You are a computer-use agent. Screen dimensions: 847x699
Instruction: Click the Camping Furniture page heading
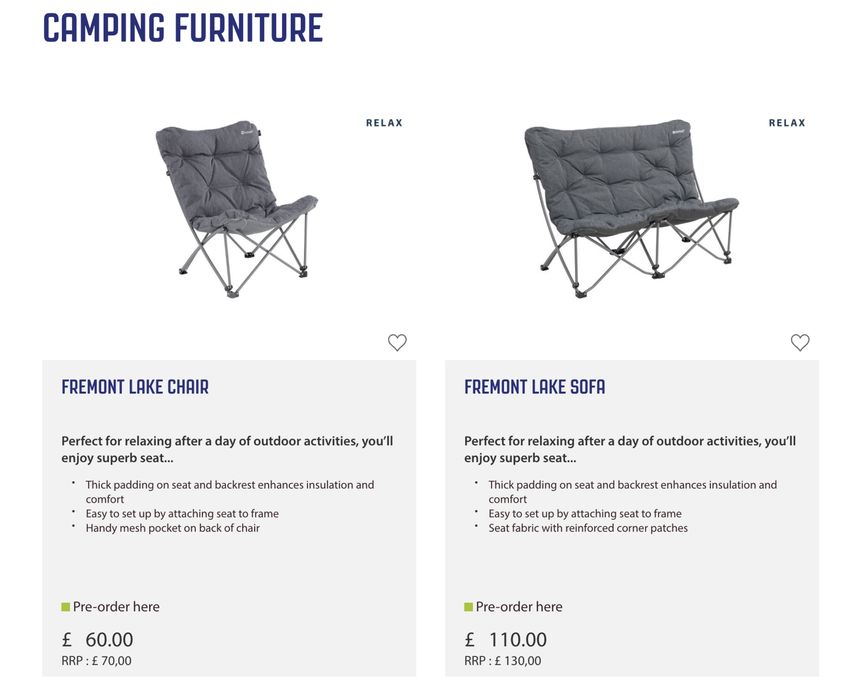click(183, 28)
